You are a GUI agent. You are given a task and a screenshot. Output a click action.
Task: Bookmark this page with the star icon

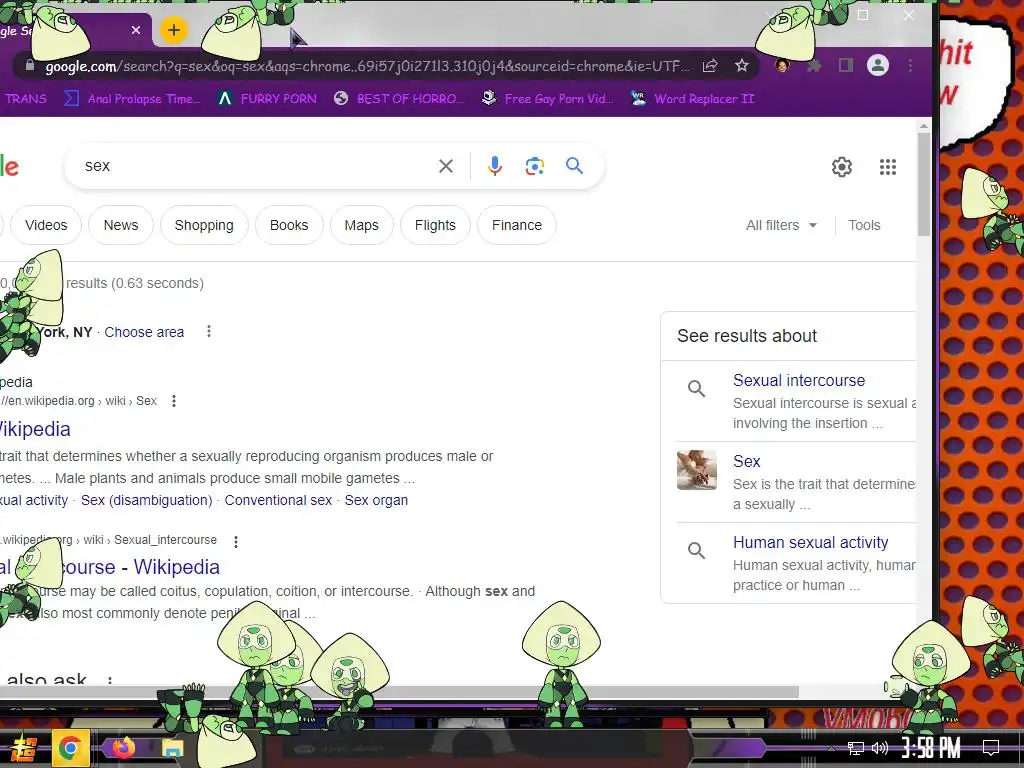pyautogui.click(x=742, y=65)
